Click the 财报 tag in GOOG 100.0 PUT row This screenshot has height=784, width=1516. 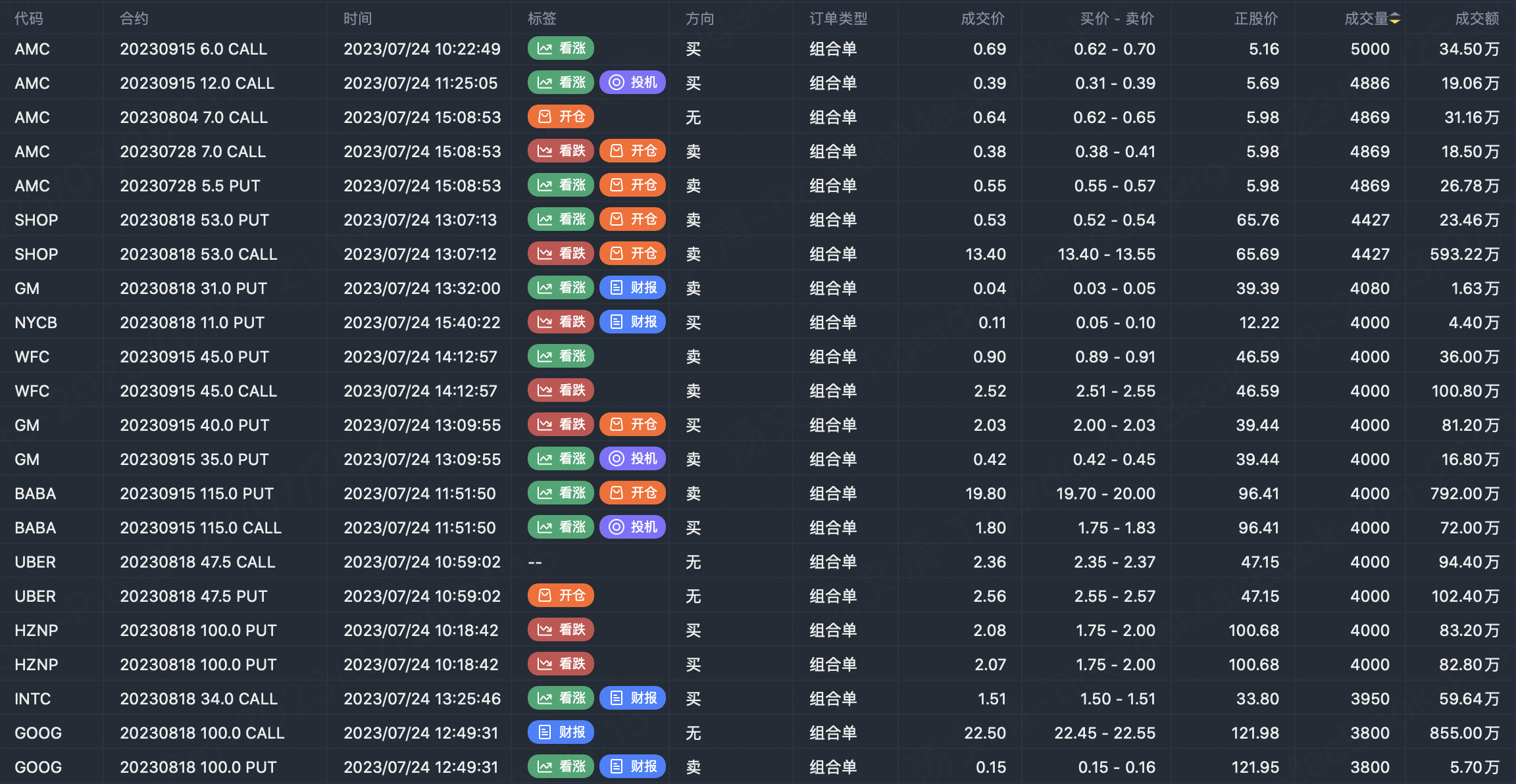point(633,766)
